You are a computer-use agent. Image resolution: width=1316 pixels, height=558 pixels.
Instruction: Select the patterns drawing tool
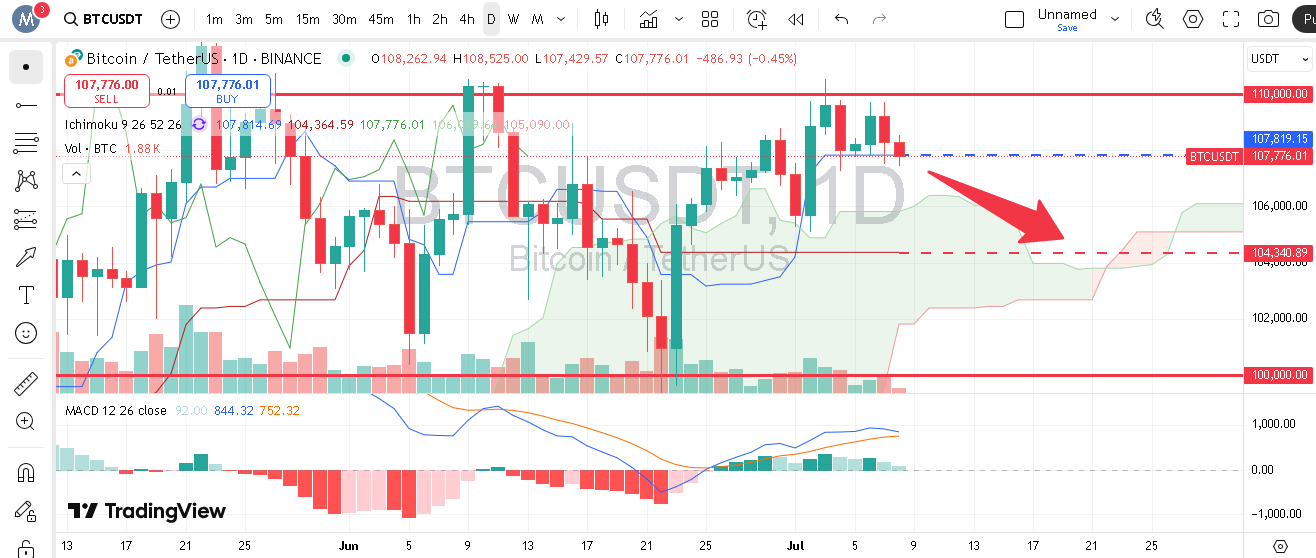coord(26,181)
